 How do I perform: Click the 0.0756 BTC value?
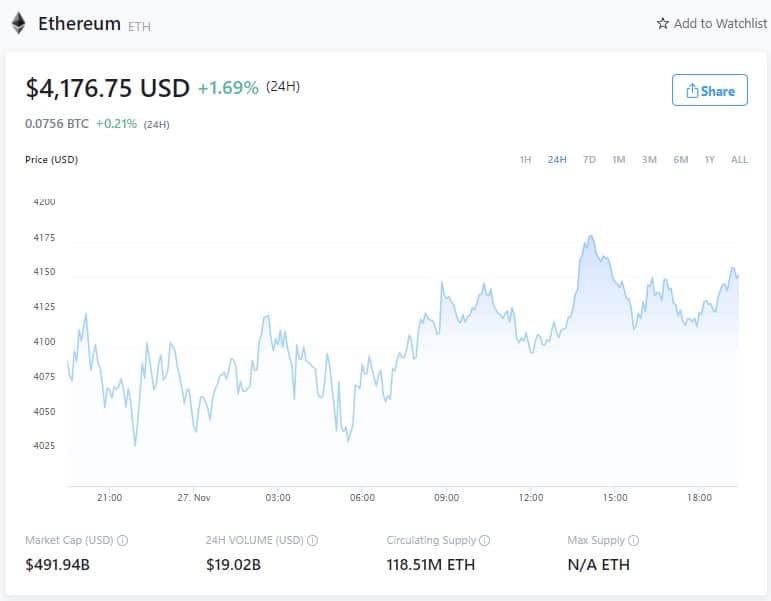[x=57, y=123]
